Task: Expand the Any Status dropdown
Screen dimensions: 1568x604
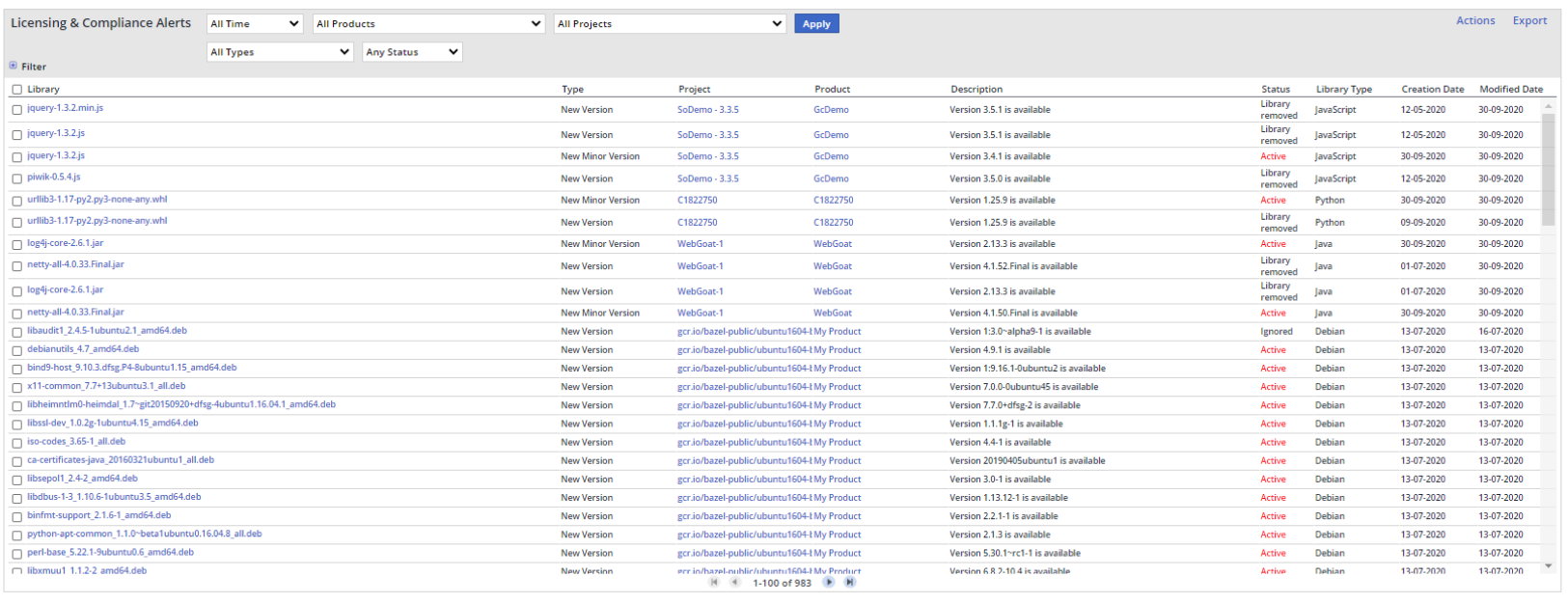Action: tap(412, 52)
